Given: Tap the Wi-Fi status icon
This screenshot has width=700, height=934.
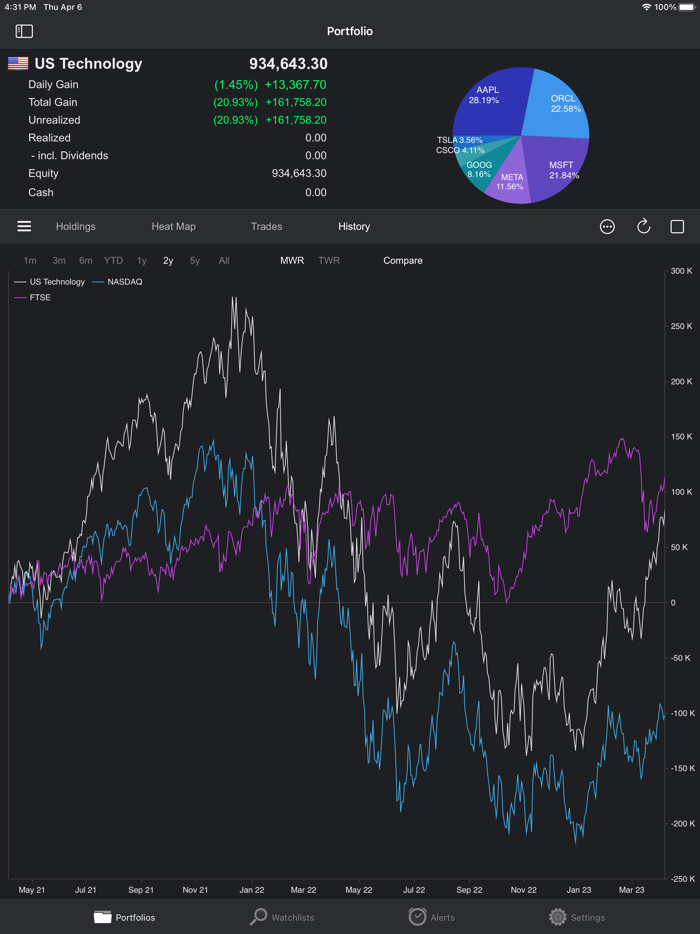Looking at the screenshot, I should point(646,7).
